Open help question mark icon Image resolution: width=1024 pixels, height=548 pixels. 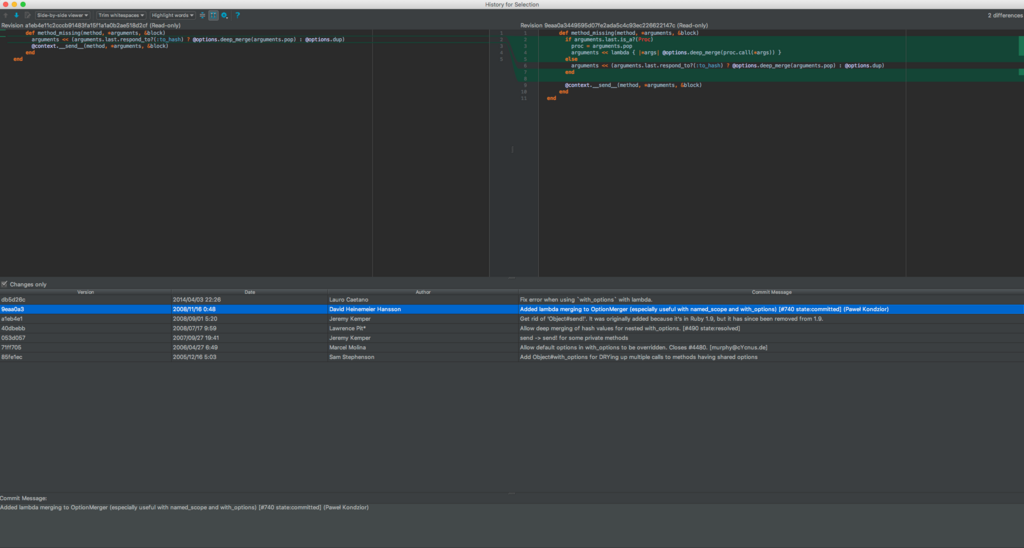coord(238,15)
